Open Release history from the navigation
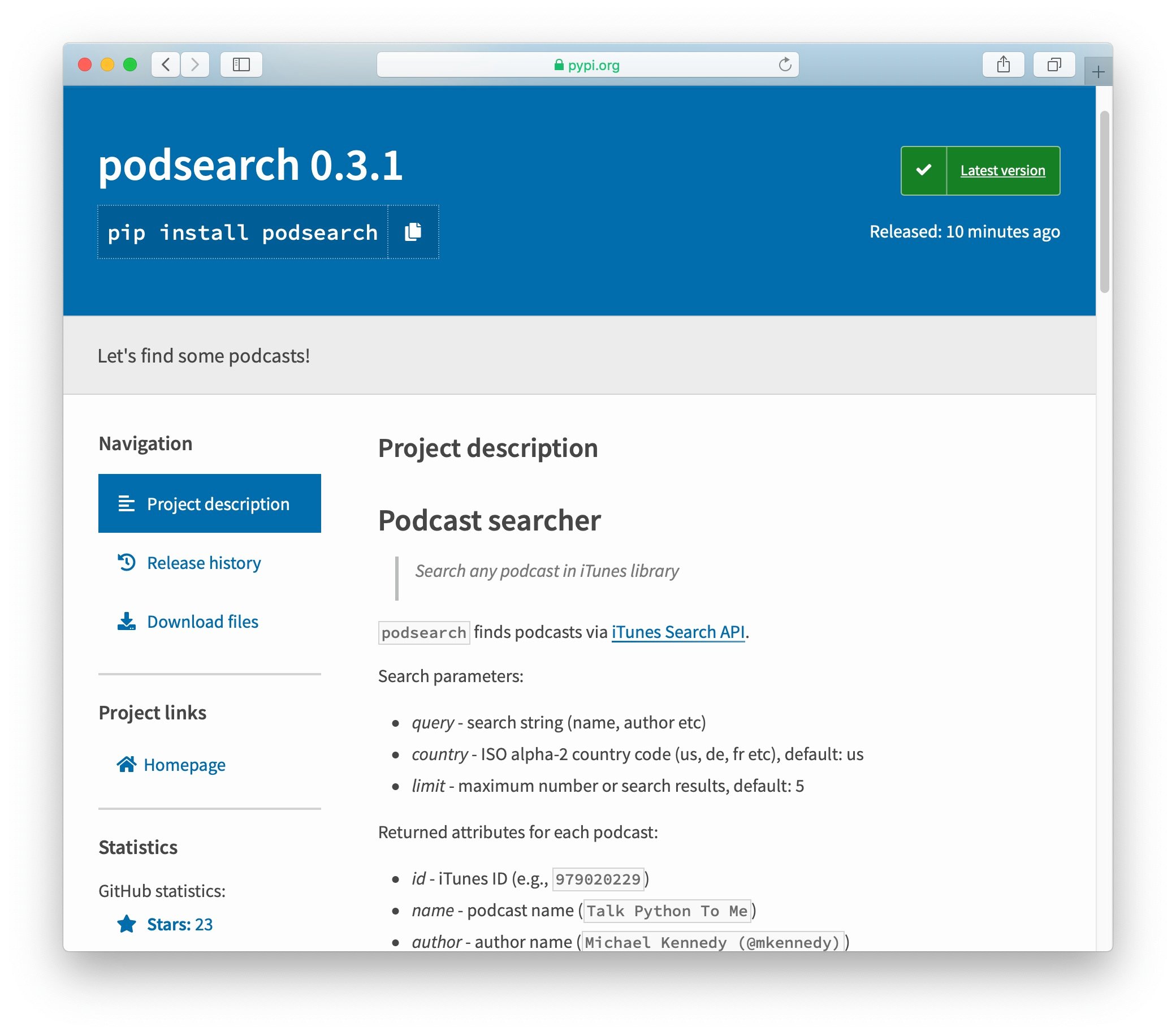1176x1035 pixels. point(204,562)
